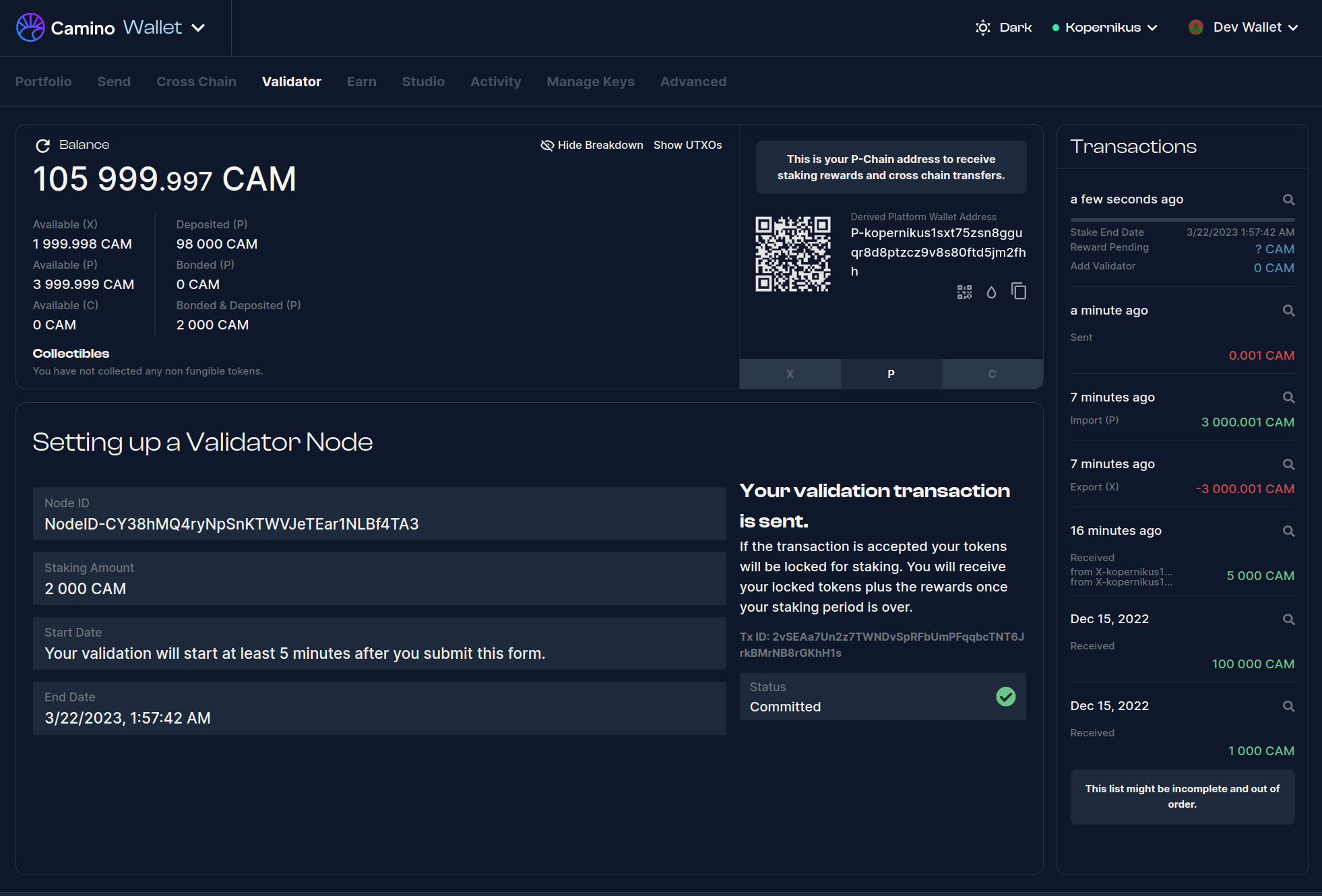The image size is (1322, 896).
Task: Hide the balance breakdown
Action: pyautogui.click(x=592, y=146)
